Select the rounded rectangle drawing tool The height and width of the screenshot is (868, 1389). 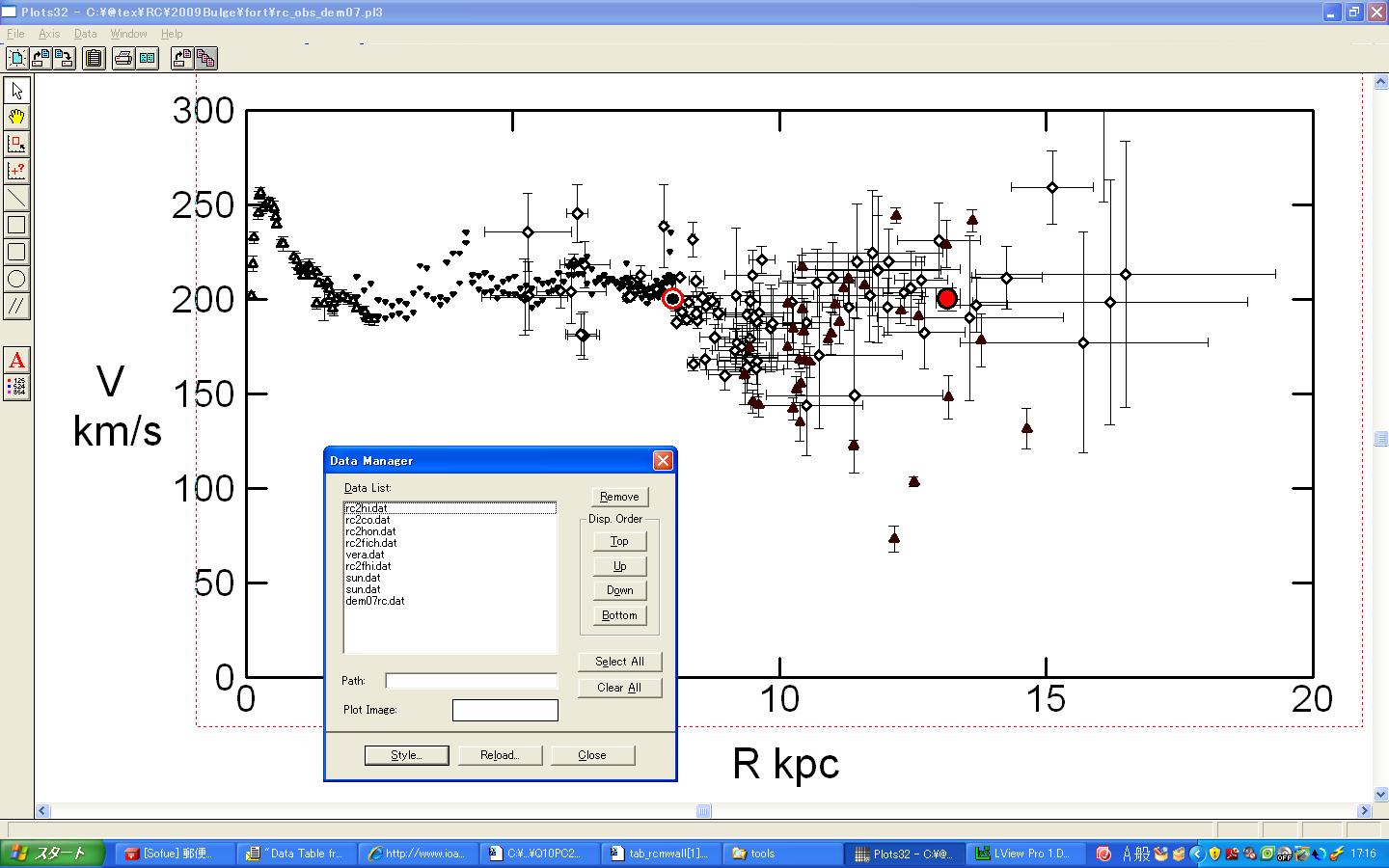click(x=16, y=253)
